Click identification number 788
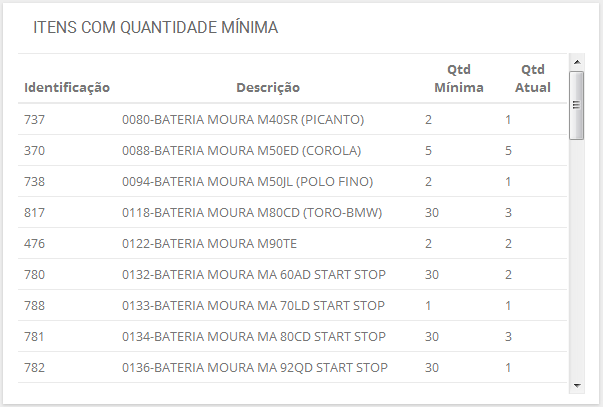Image resolution: width=603 pixels, height=407 pixels. click(x=35, y=306)
